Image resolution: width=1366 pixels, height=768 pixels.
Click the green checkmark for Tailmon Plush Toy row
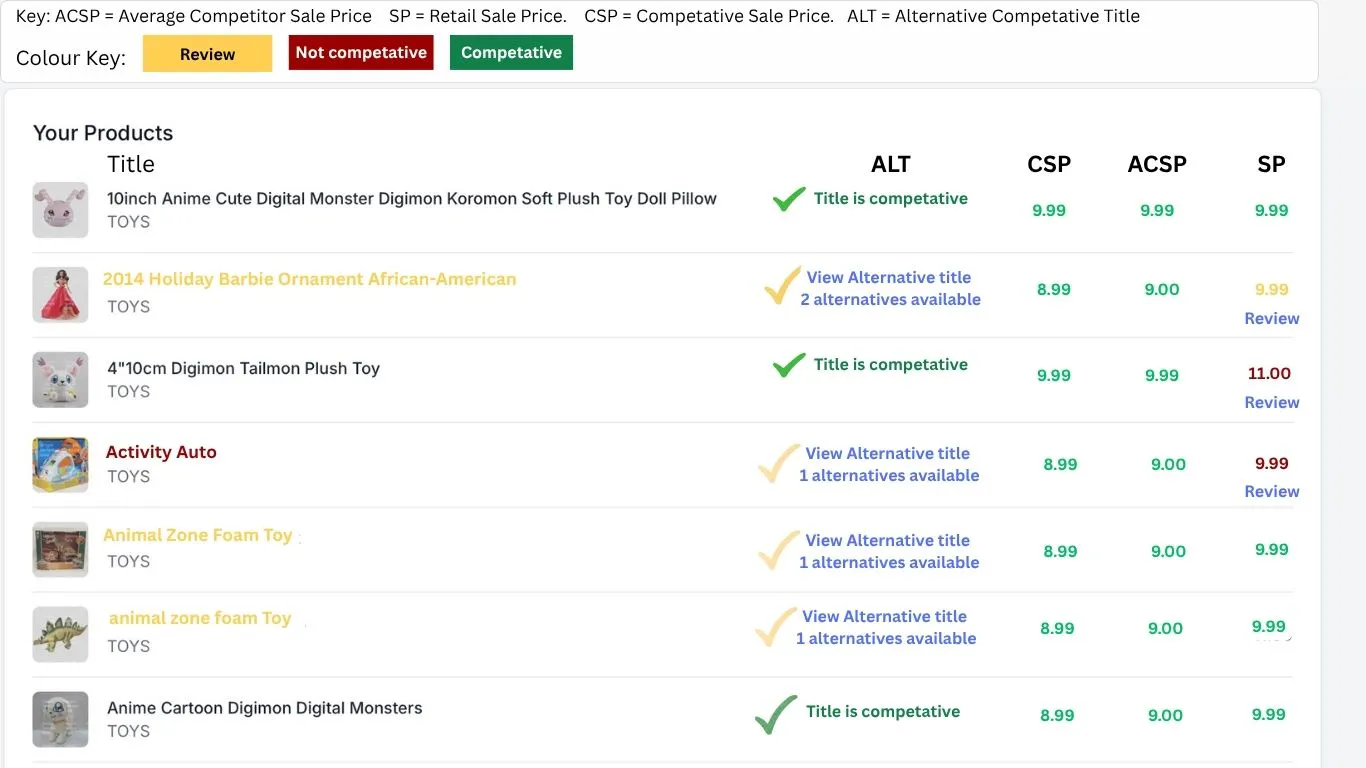pos(789,365)
